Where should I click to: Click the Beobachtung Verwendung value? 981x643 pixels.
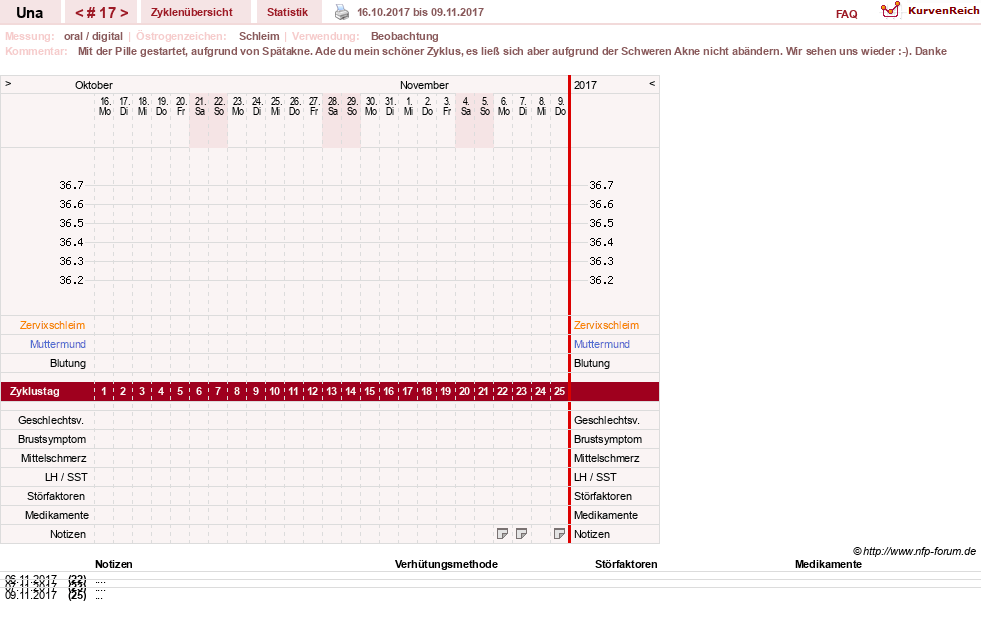(405, 36)
